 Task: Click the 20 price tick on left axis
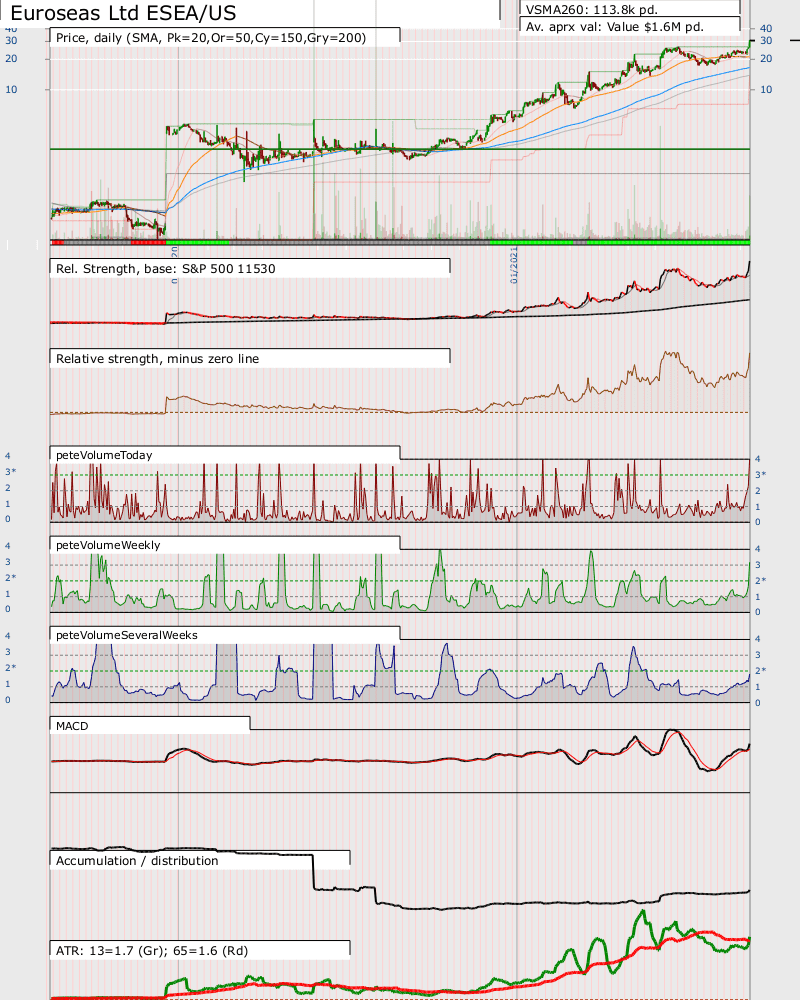[11, 58]
